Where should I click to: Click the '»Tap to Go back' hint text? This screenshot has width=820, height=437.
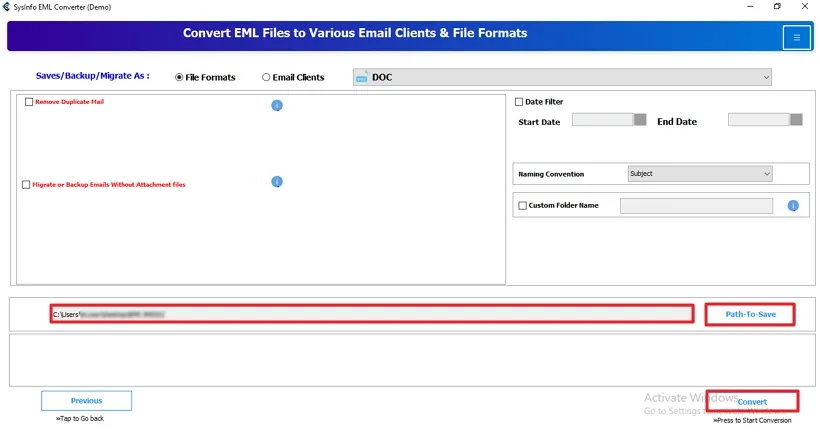(80, 419)
